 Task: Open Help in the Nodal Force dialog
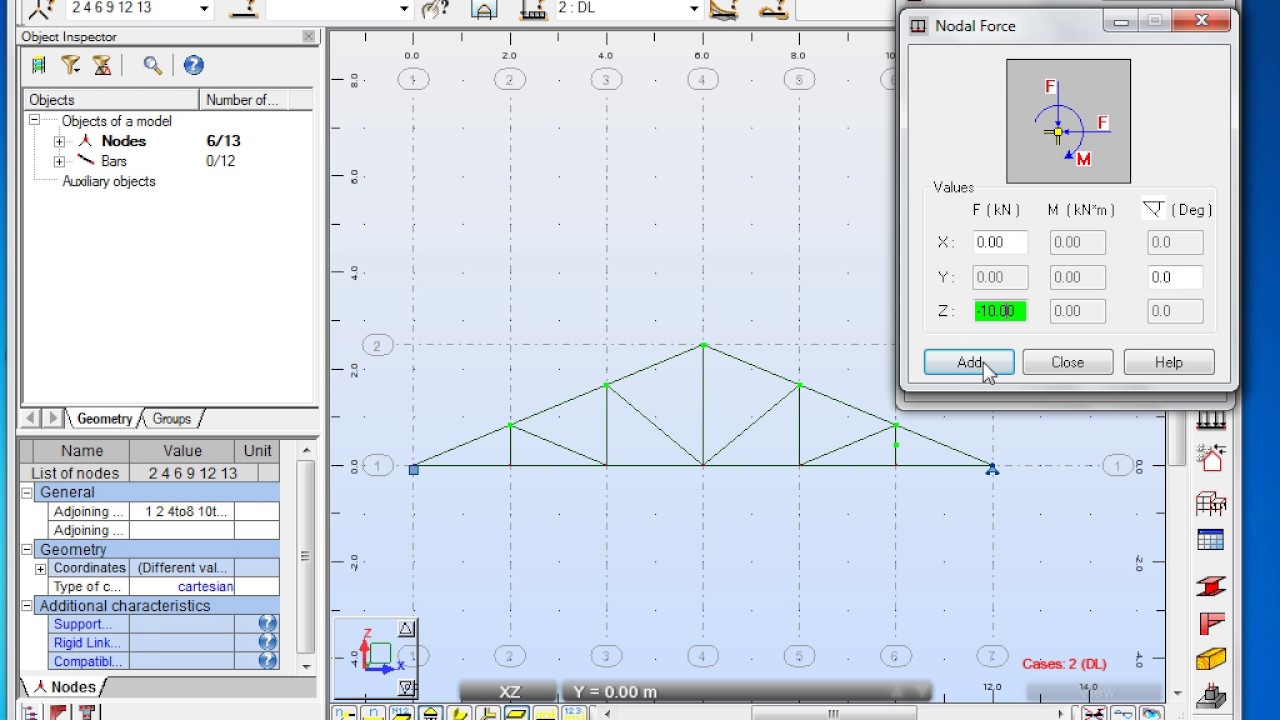coord(1169,362)
